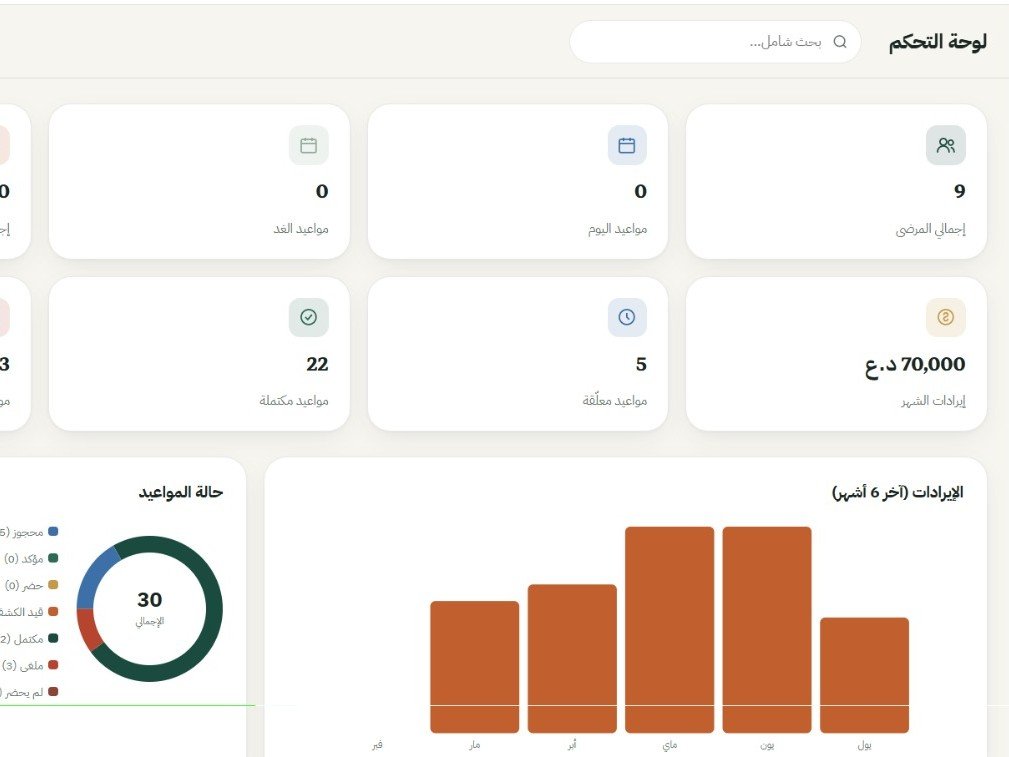Click the مواعيد اليوم label

617,229
